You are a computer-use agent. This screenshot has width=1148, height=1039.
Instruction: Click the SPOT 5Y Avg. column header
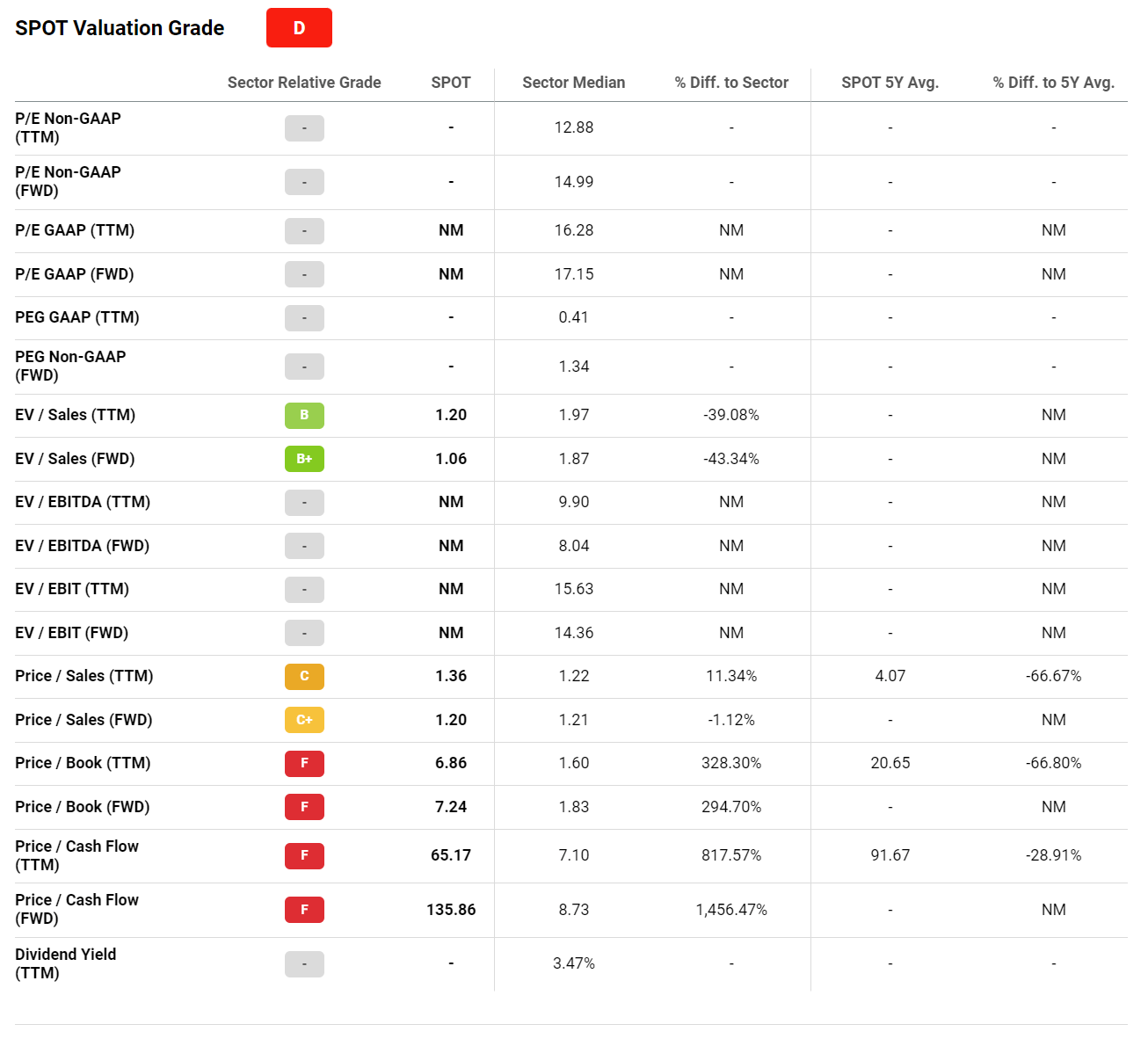[x=890, y=83]
